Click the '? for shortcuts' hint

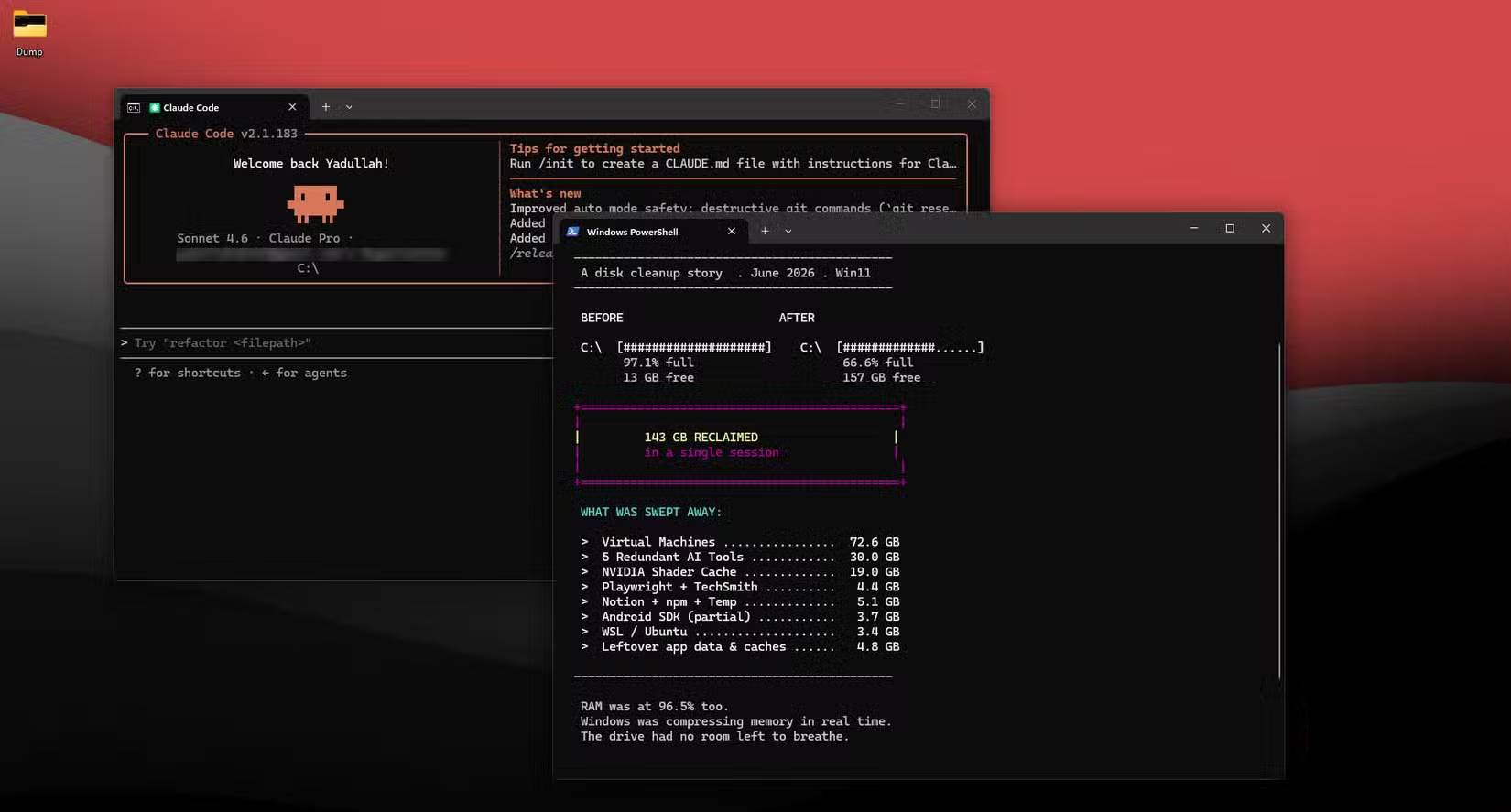(x=188, y=373)
